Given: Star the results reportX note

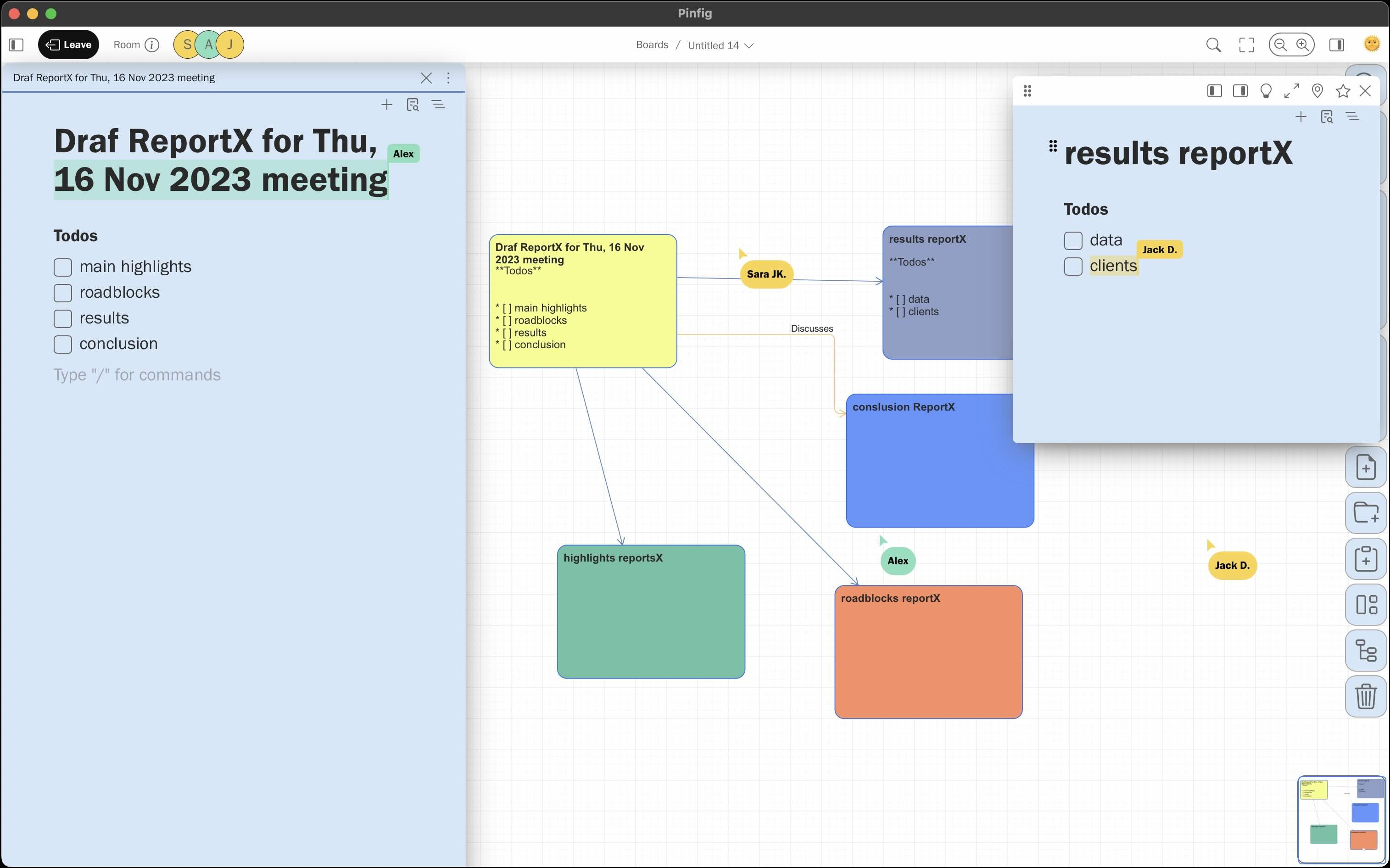Looking at the screenshot, I should tap(1343, 91).
